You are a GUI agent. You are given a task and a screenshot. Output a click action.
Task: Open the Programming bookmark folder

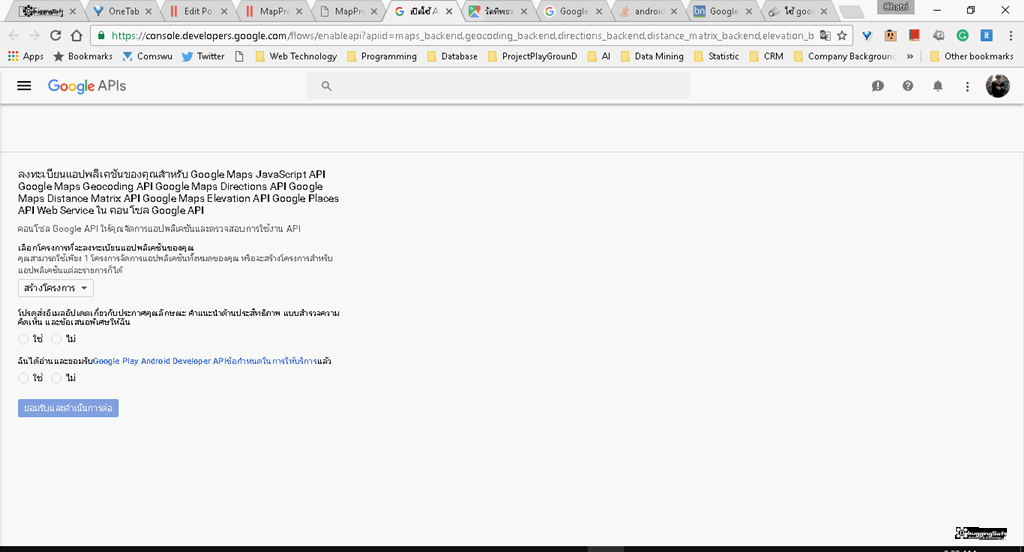point(381,56)
